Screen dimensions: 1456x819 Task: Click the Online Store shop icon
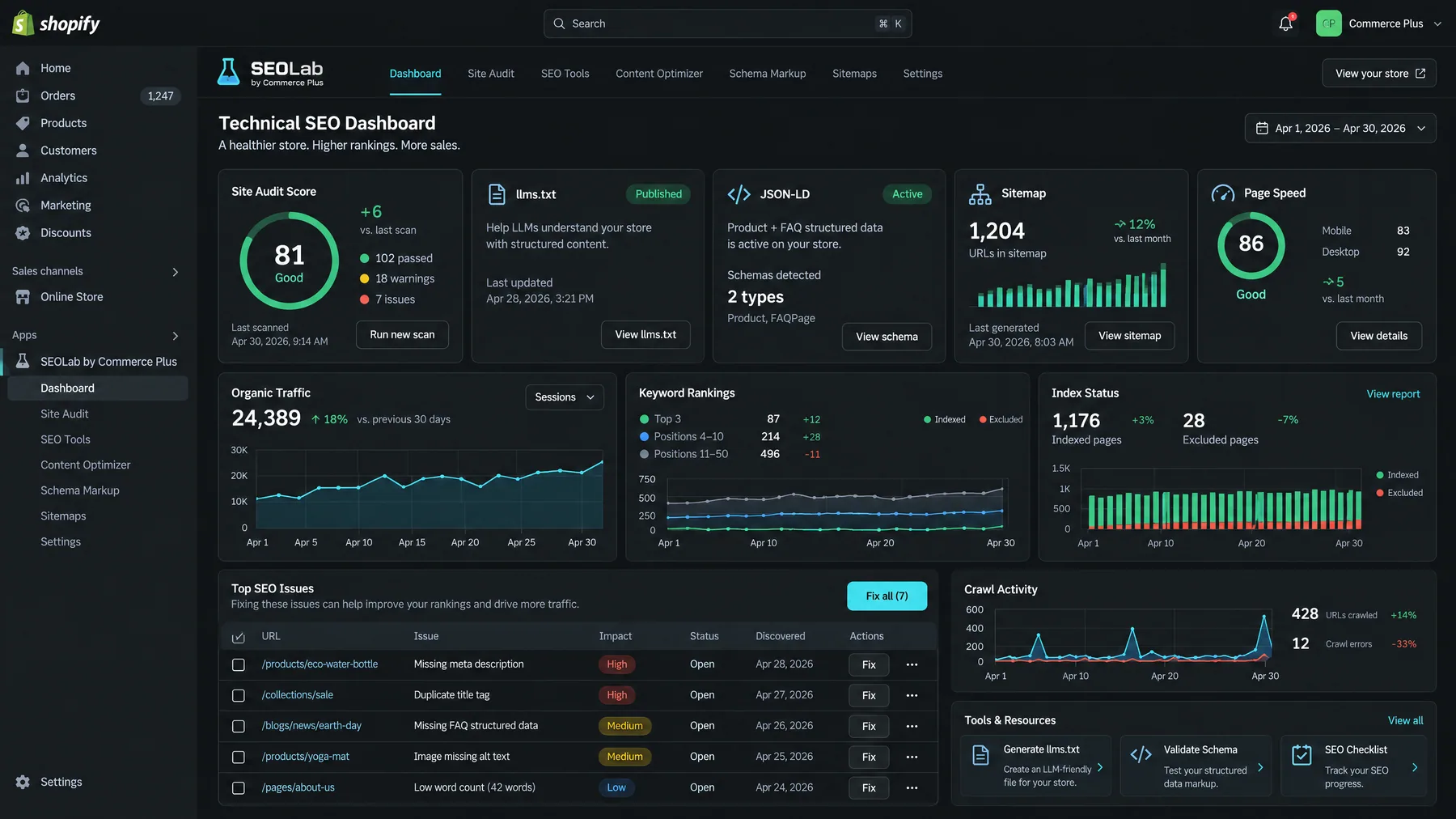pos(23,297)
